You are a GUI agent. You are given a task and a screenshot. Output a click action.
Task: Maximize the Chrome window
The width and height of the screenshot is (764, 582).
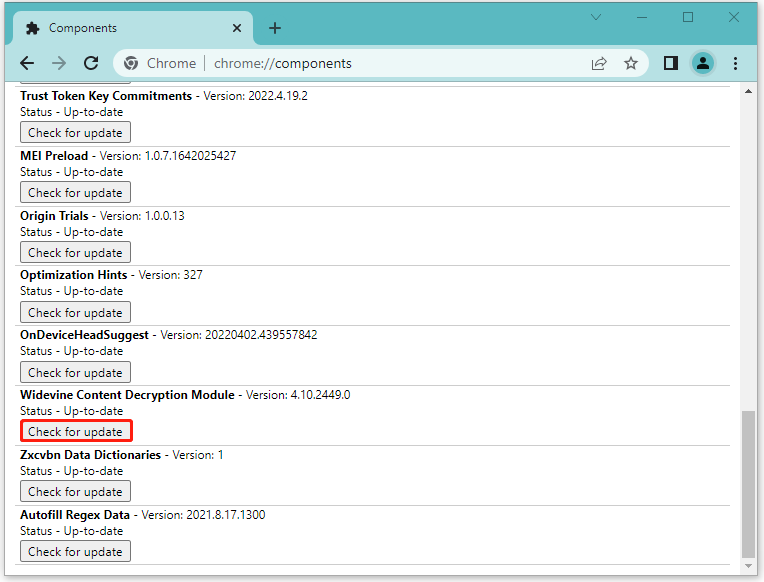pyautogui.click(x=688, y=18)
